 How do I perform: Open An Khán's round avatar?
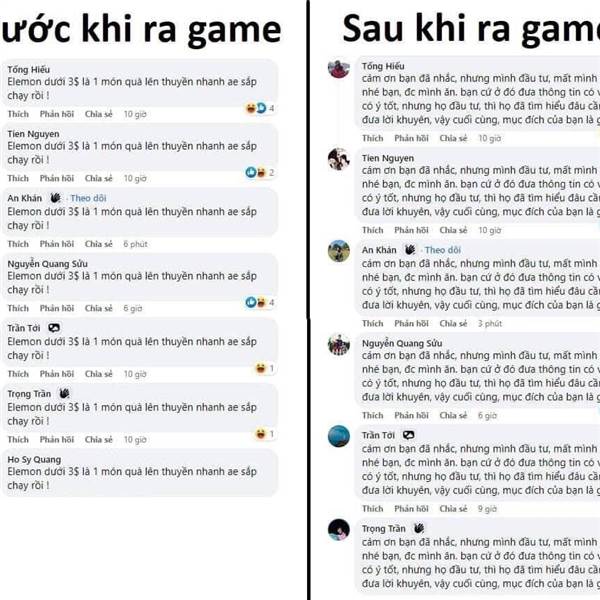[x=339, y=251]
